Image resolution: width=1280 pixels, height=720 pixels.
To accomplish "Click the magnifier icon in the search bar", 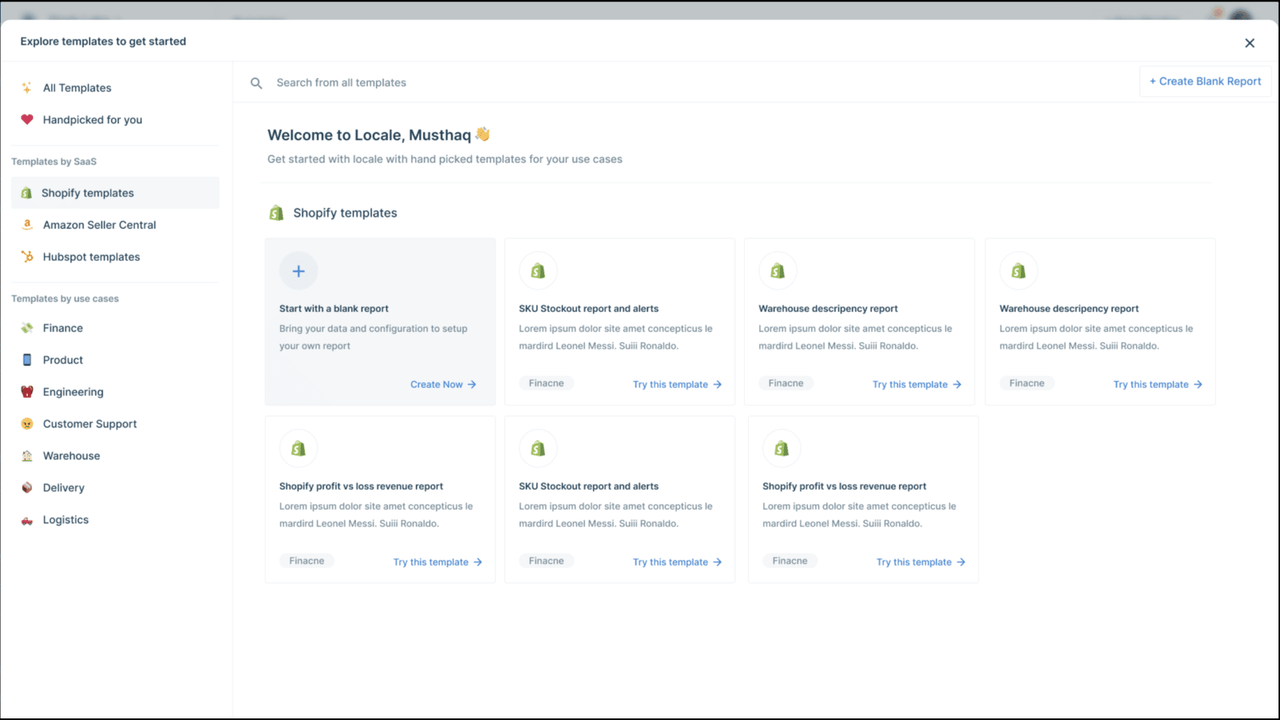I will (257, 83).
